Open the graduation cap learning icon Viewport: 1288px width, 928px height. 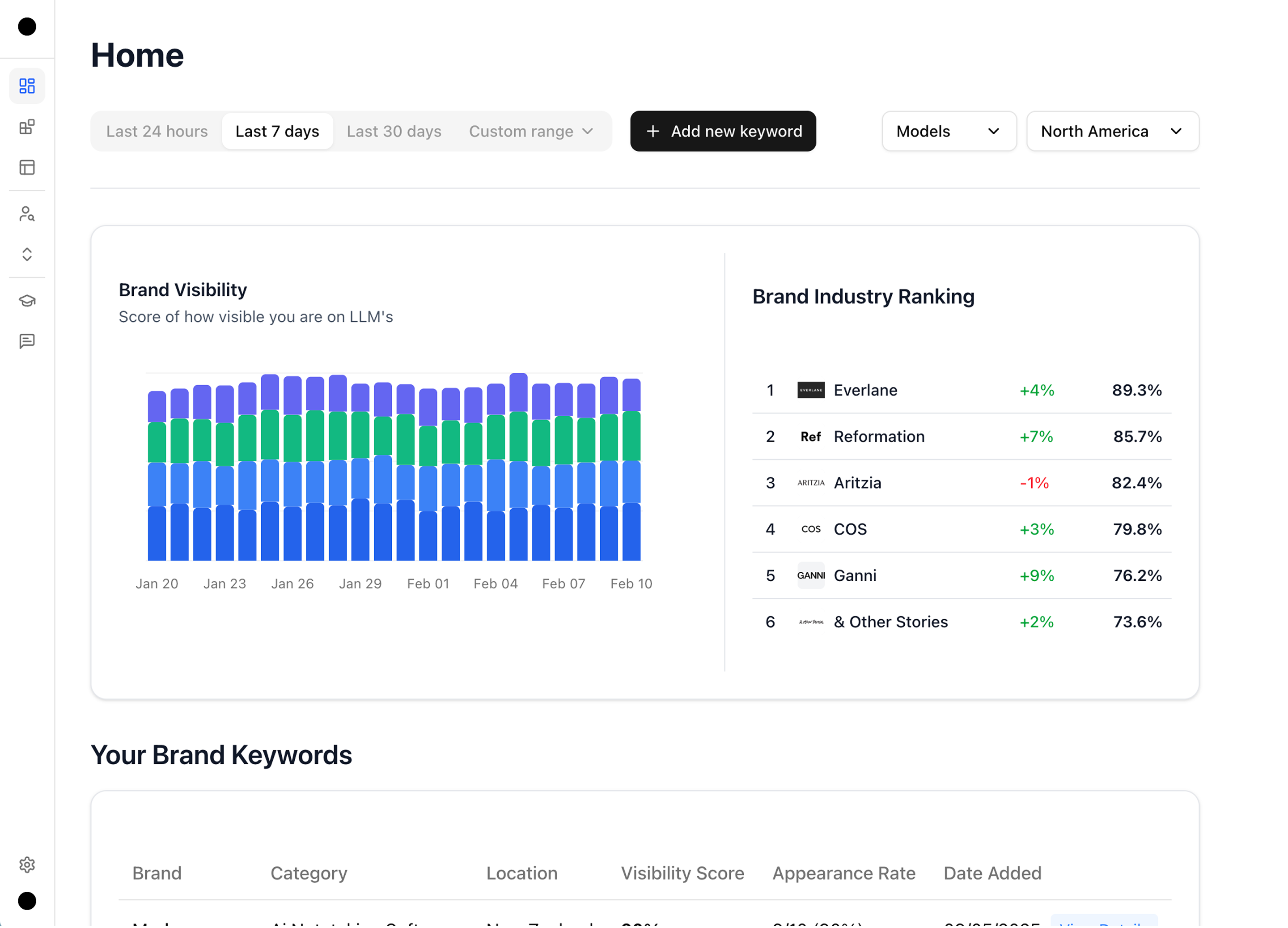click(27, 301)
